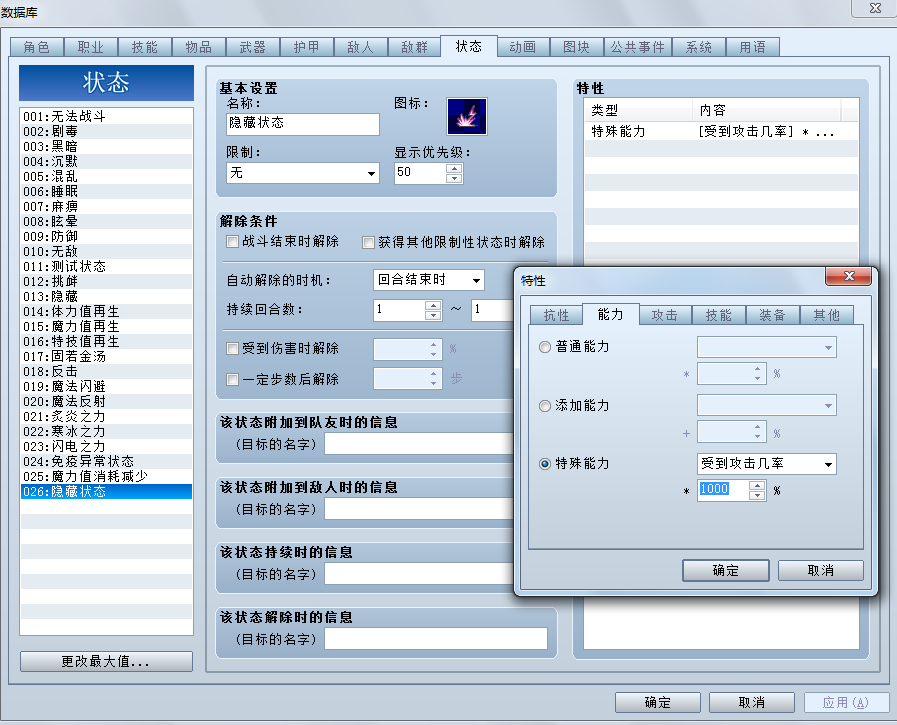Open the 公共事件 tab
This screenshot has height=725, width=897.
(638, 47)
